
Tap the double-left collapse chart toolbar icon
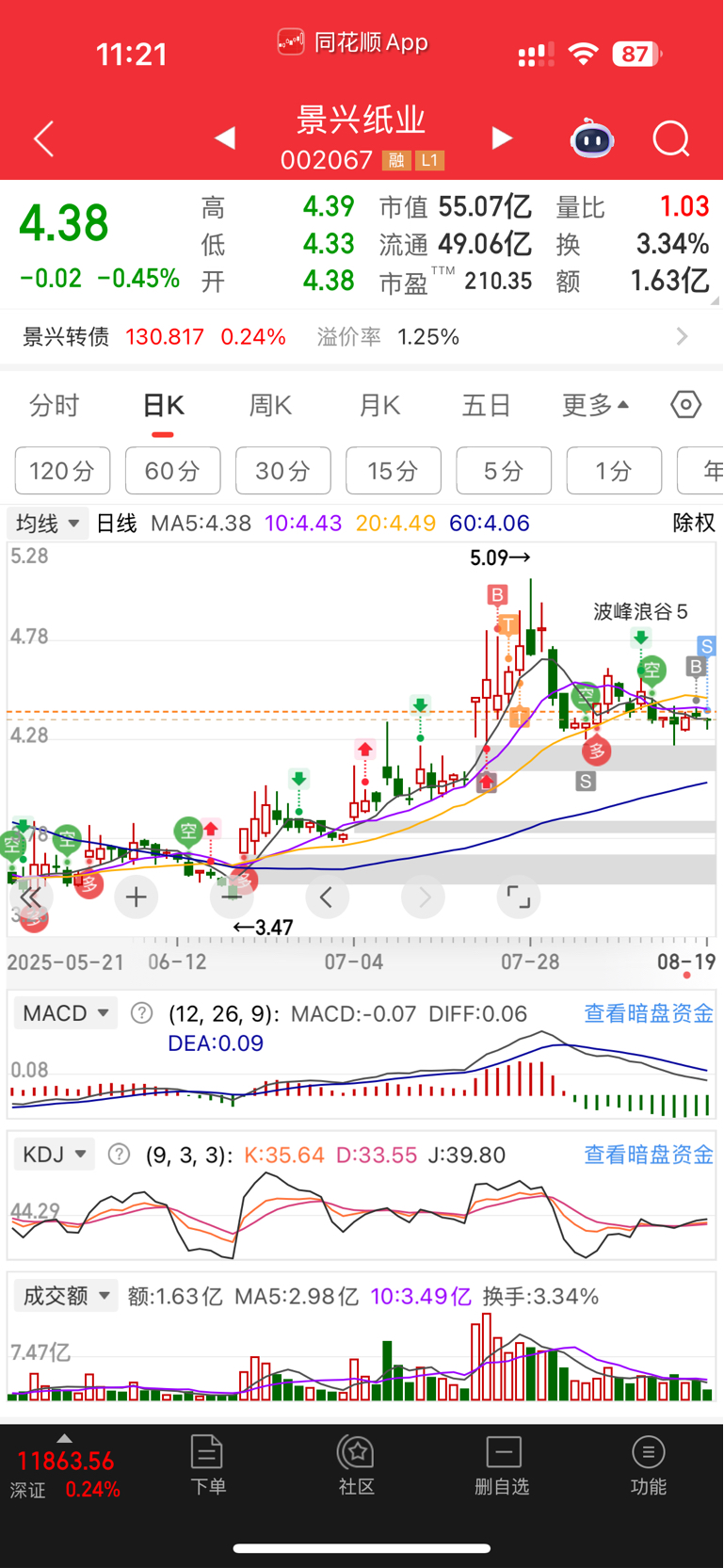(x=30, y=897)
